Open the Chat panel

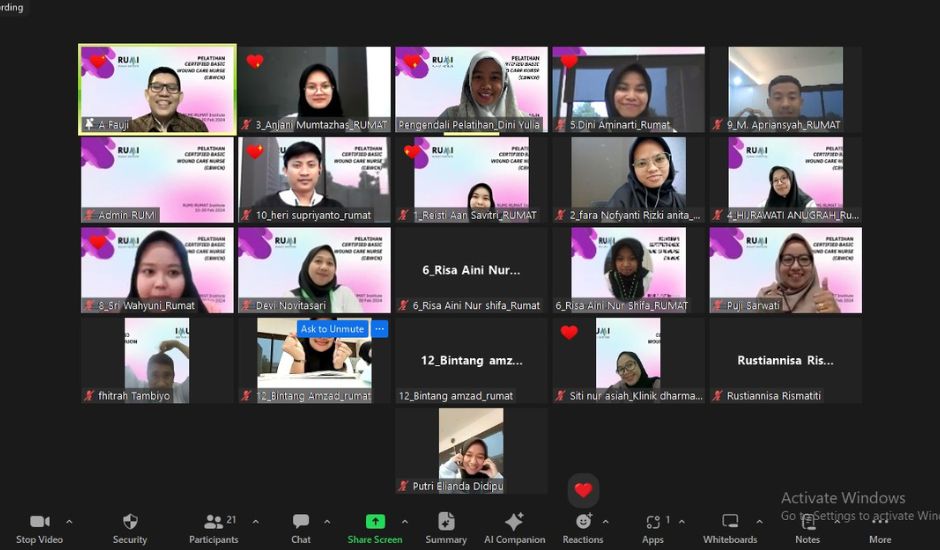coord(300,522)
